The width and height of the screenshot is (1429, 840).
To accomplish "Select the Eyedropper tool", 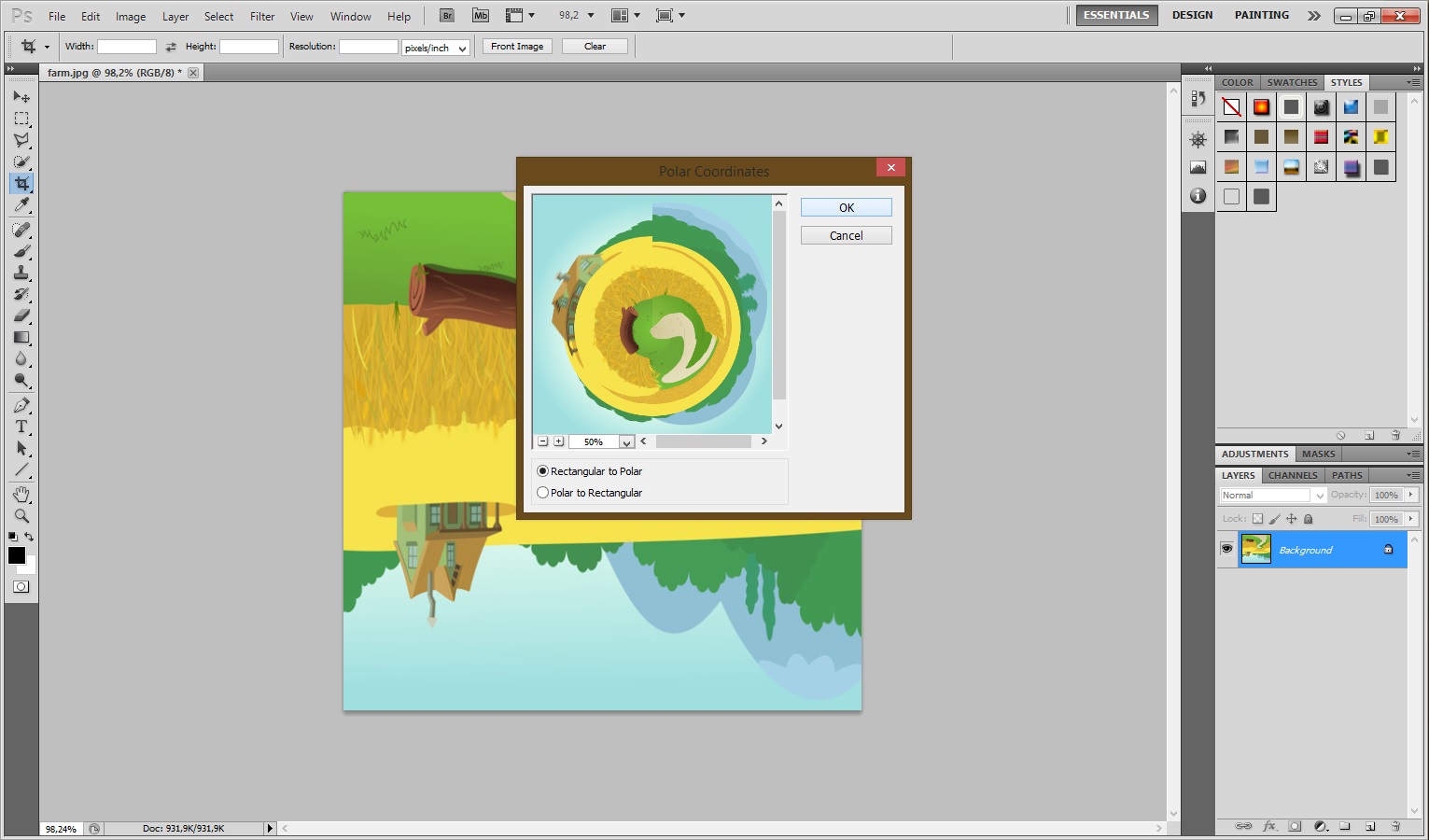I will [21, 205].
